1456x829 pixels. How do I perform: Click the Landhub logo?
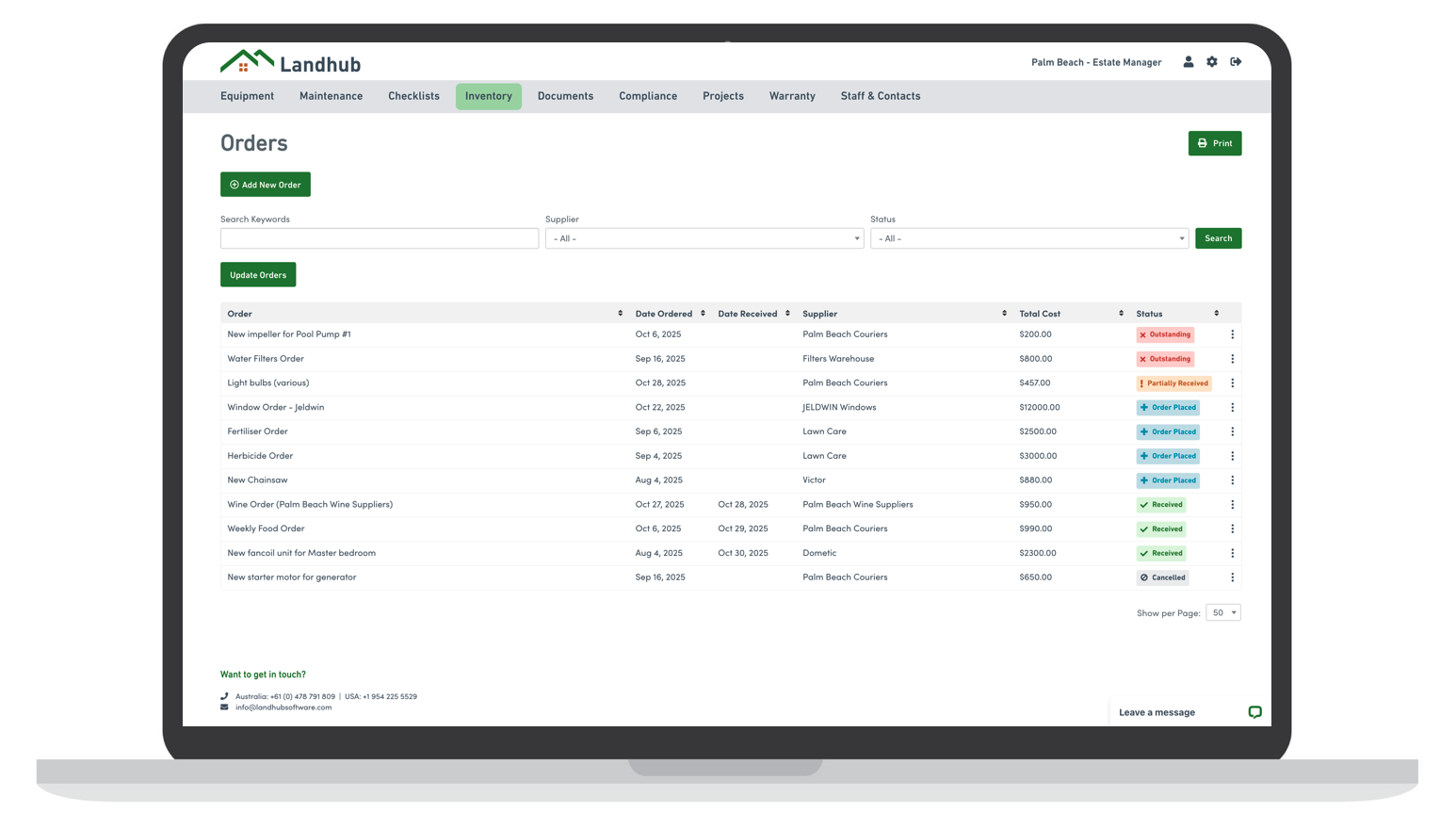click(x=290, y=63)
